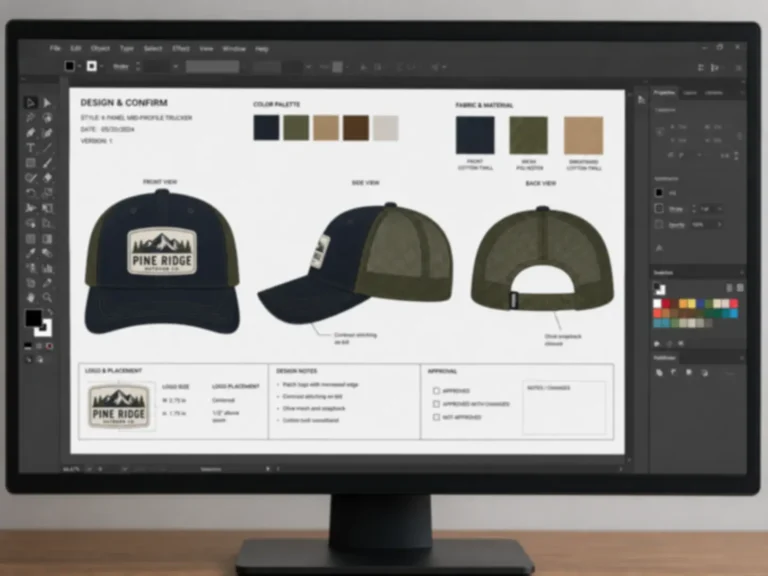Click first Pathfinder shape mode icon
This screenshot has width=768, height=576.
click(x=659, y=373)
